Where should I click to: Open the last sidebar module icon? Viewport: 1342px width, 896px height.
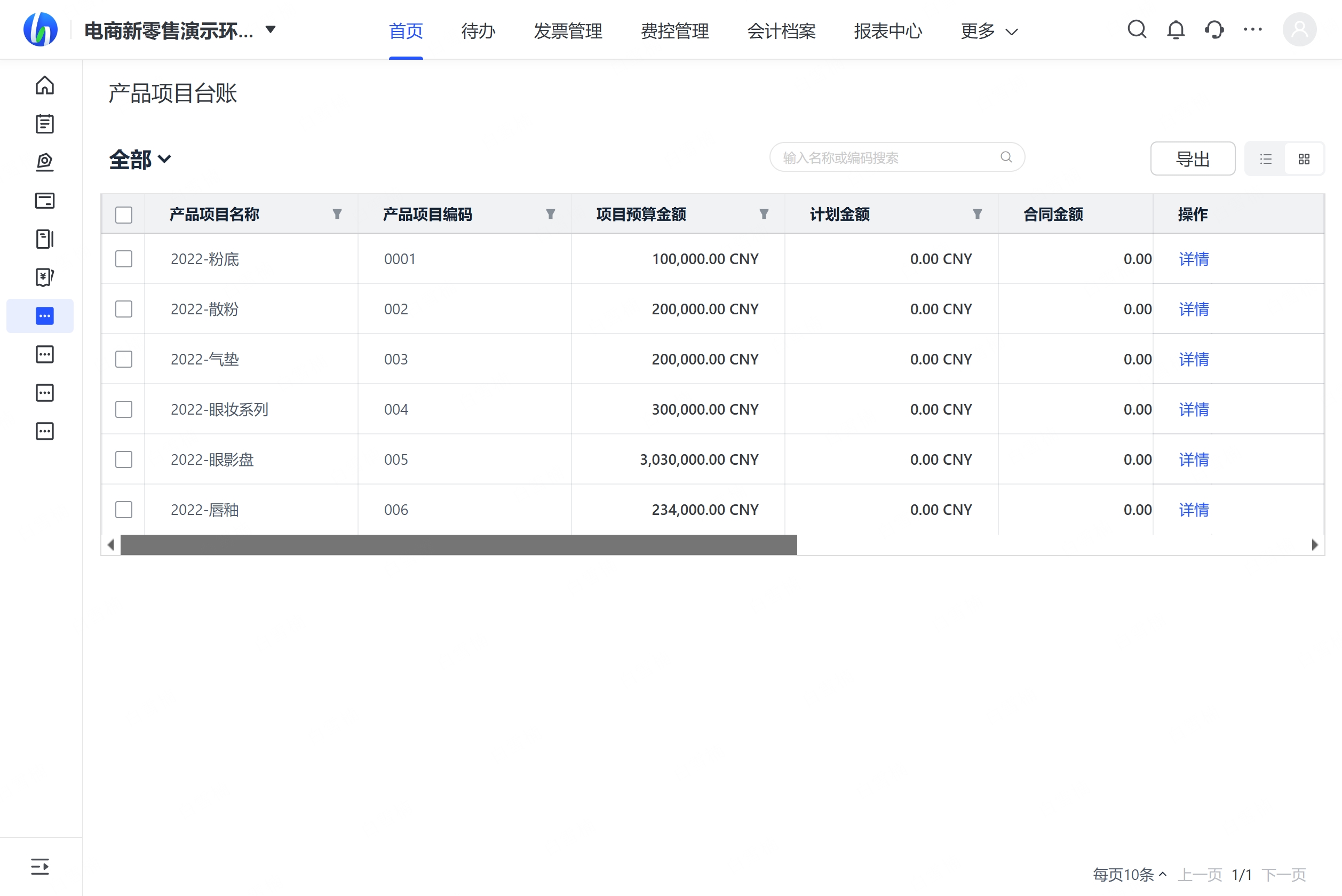(x=45, y=431)
